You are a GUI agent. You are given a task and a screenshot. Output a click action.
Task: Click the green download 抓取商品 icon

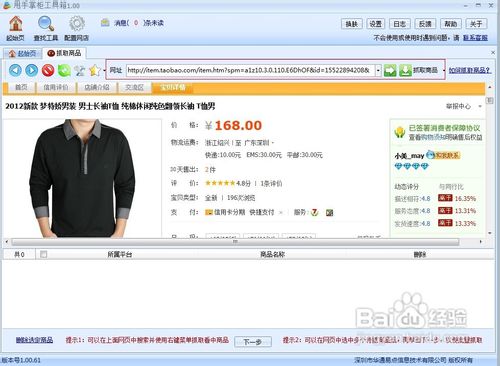point(405,70)
